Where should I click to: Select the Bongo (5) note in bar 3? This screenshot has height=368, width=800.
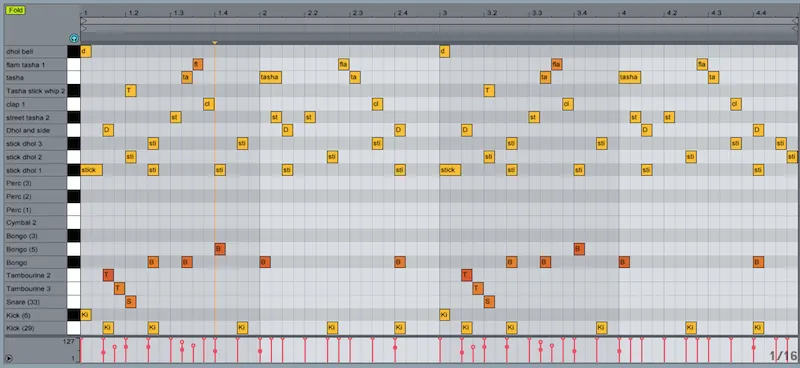pos(579,249)
